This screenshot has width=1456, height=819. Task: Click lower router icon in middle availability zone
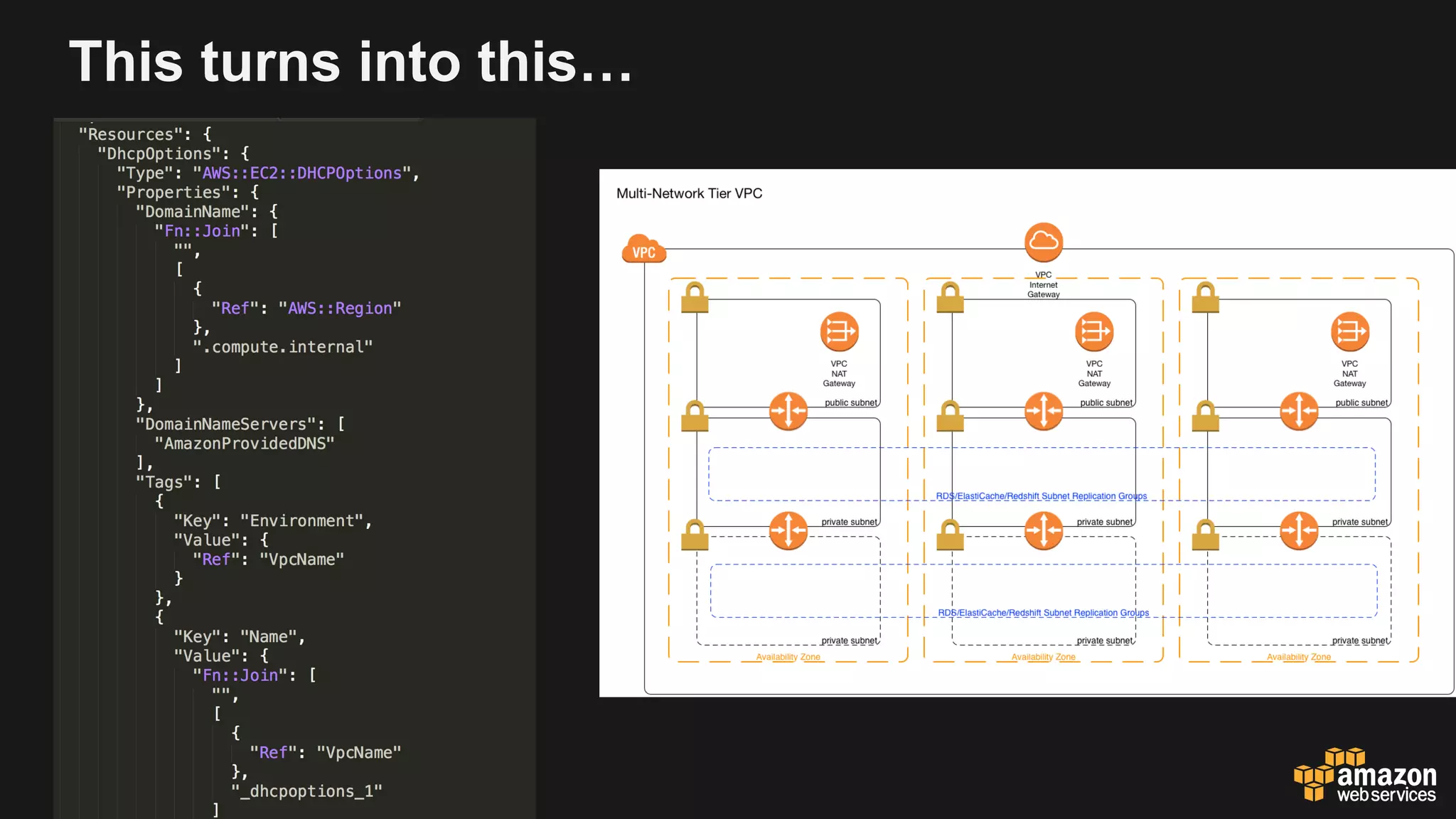tap(1043, 530)
